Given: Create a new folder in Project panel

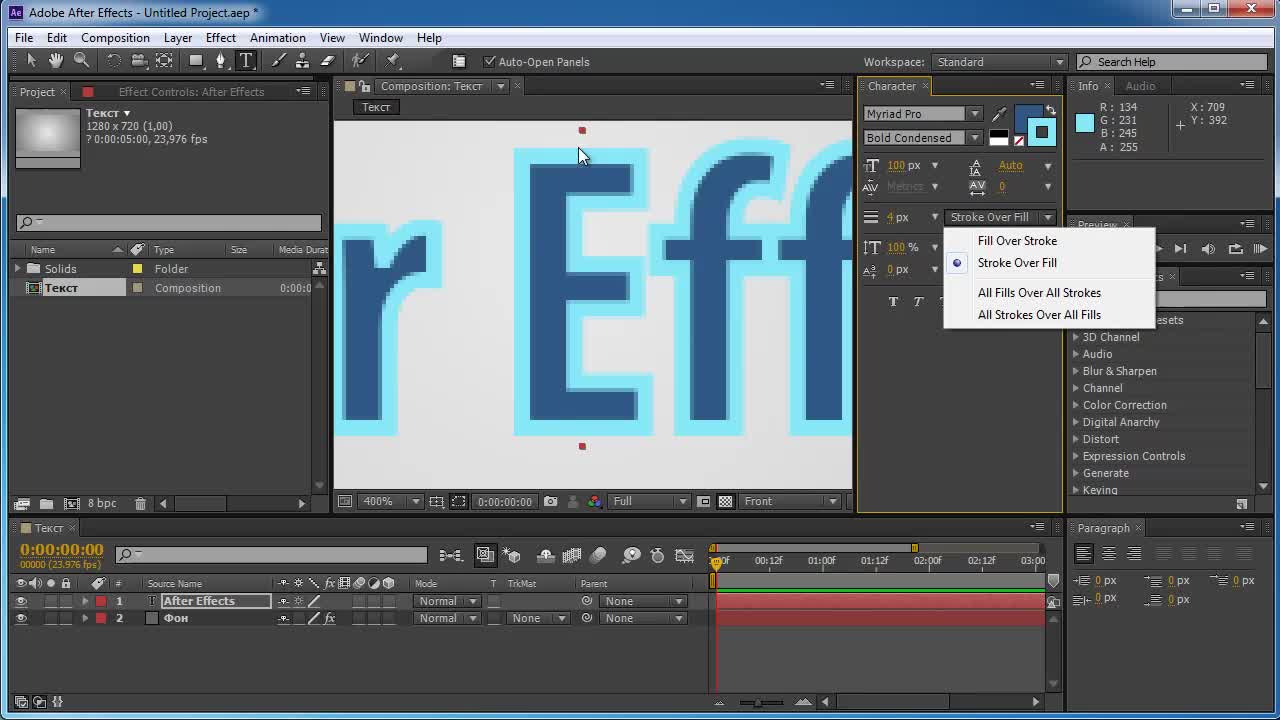Looking at the screenshot, I should [47, 504].
